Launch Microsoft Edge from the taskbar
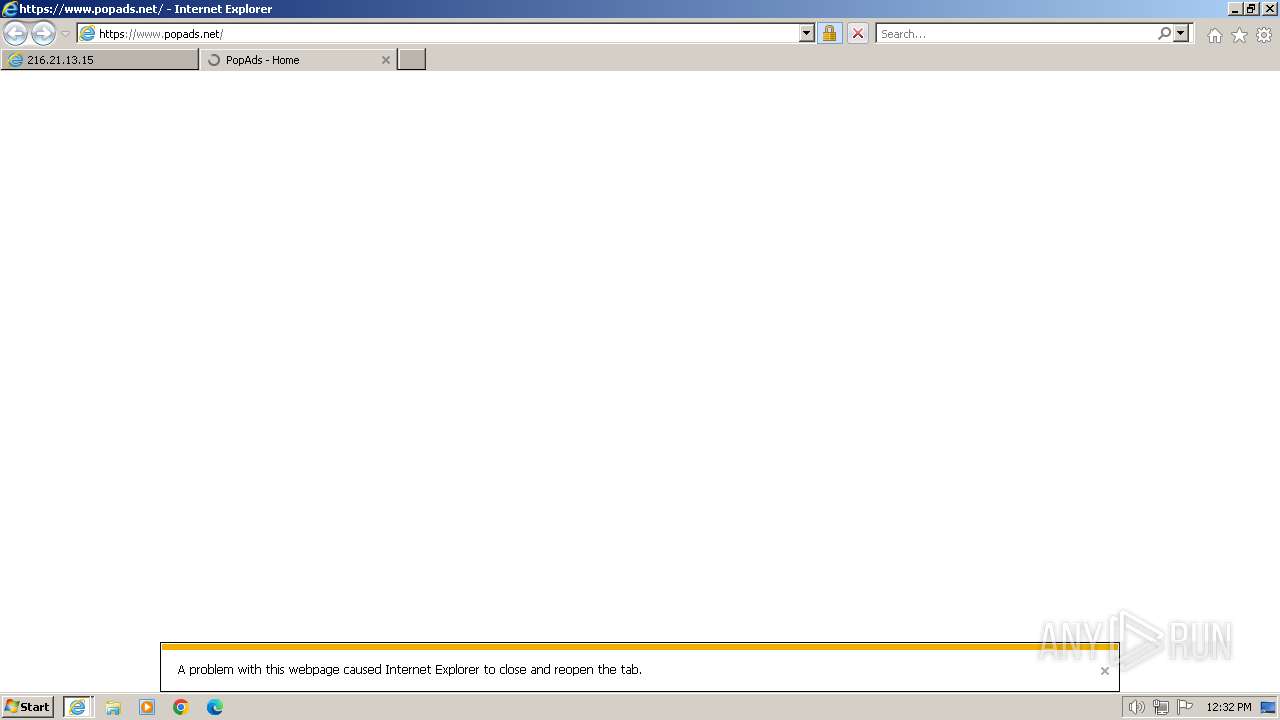Screen dimensions: 1280x720 coord(215,707)
